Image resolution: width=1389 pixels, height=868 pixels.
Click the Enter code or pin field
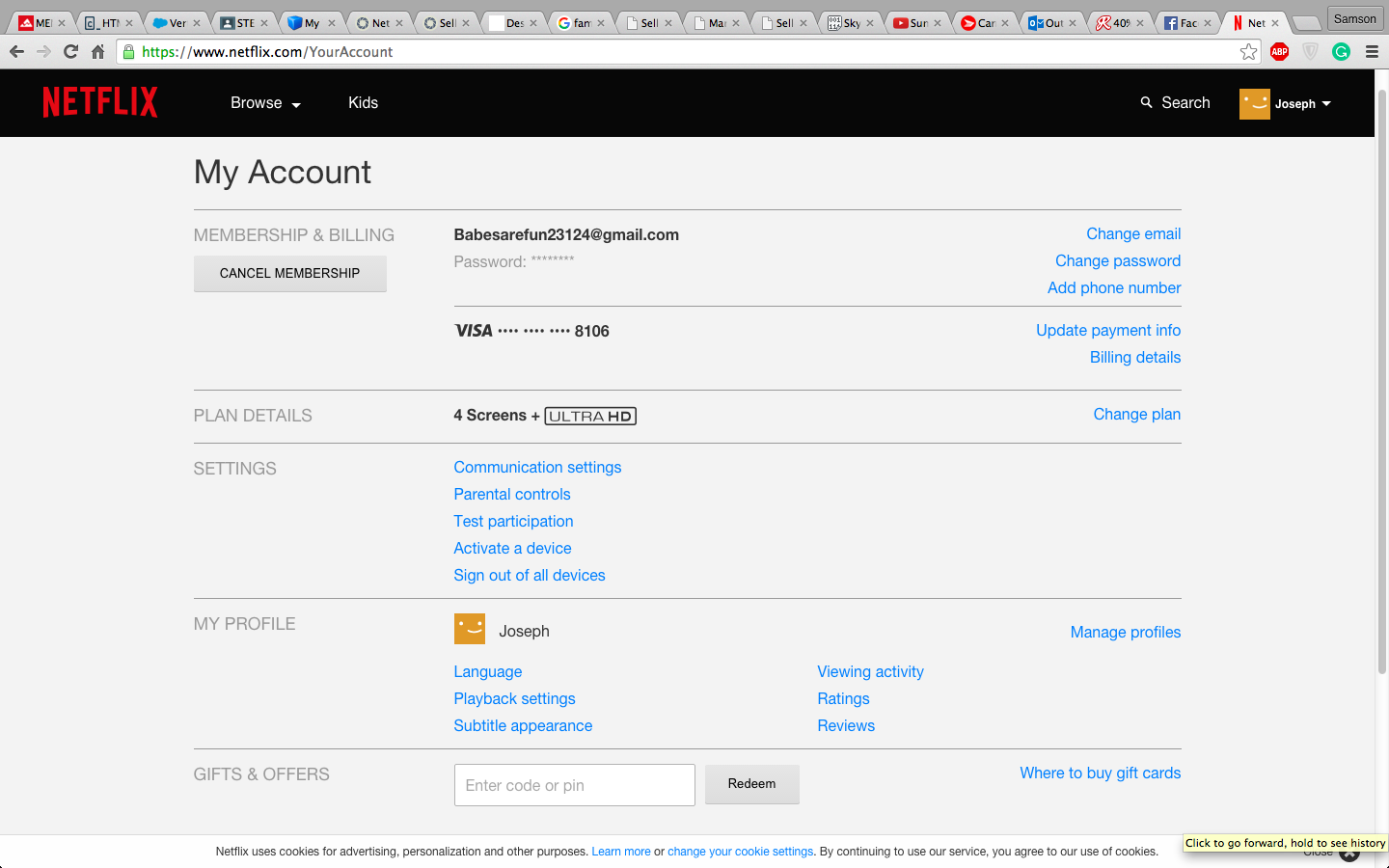point(574,784)
